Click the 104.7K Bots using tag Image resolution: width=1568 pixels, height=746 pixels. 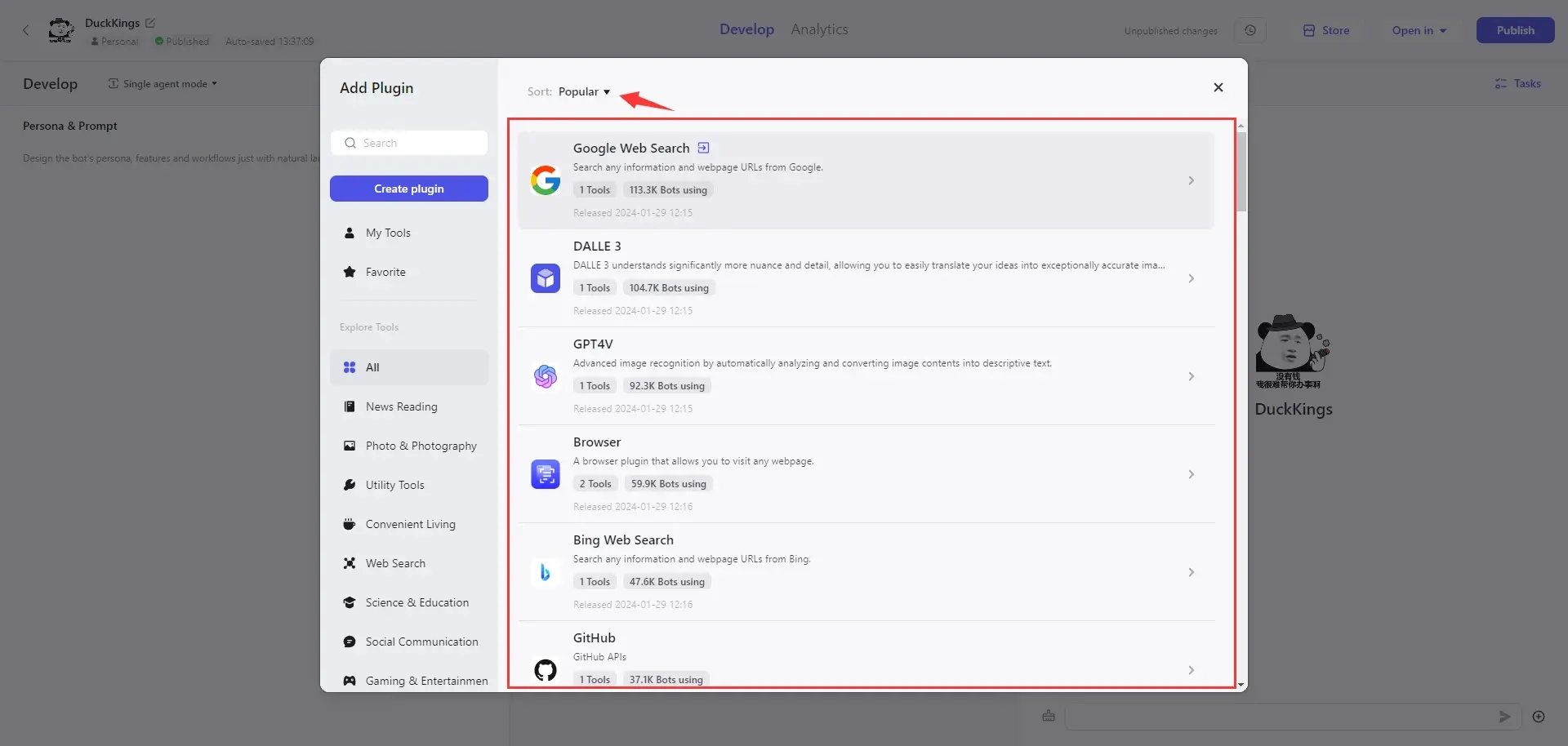coord(669,288)
